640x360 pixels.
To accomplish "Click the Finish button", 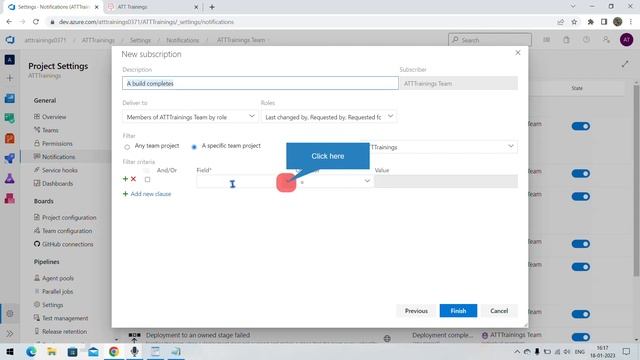I will click(x=458, y=311).
